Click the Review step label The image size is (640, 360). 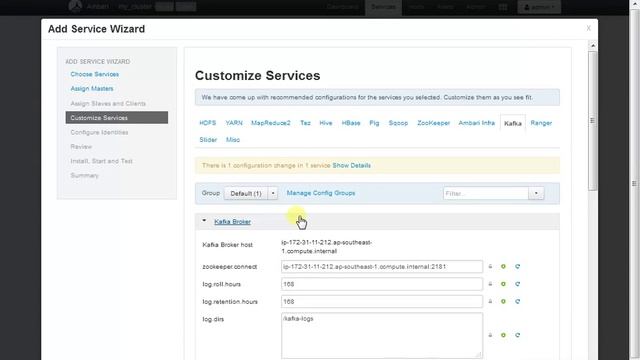[81, 147]
